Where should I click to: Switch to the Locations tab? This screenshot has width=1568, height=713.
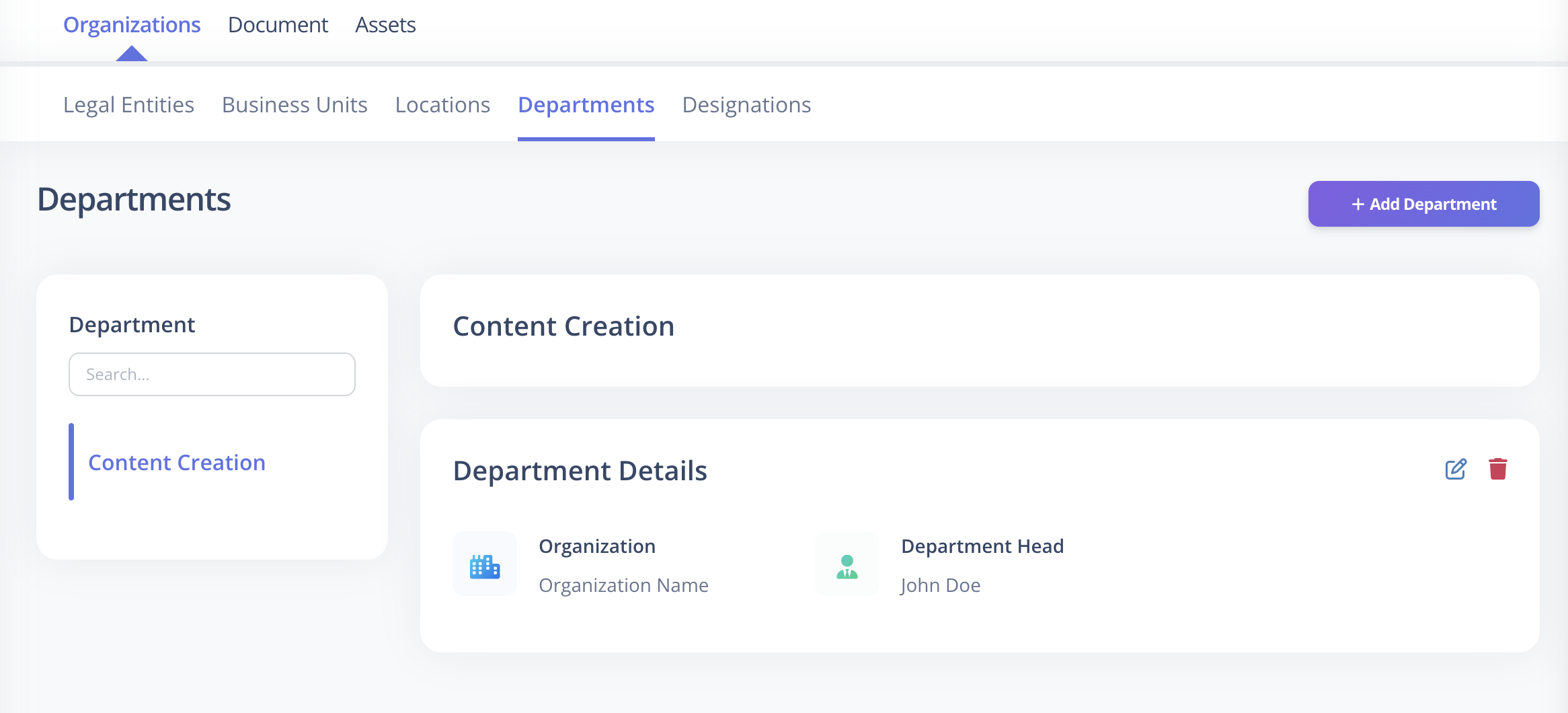[x=442, y=105]
